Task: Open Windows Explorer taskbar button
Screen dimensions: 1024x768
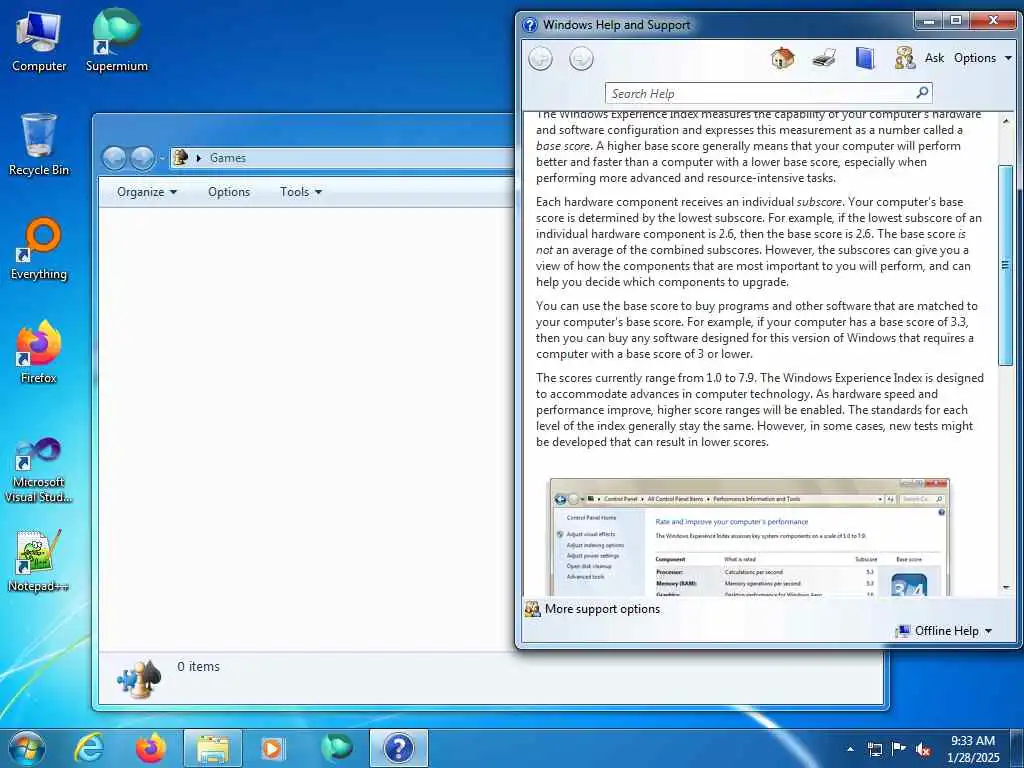Action: pyautogui.click(x=212, y=748)
